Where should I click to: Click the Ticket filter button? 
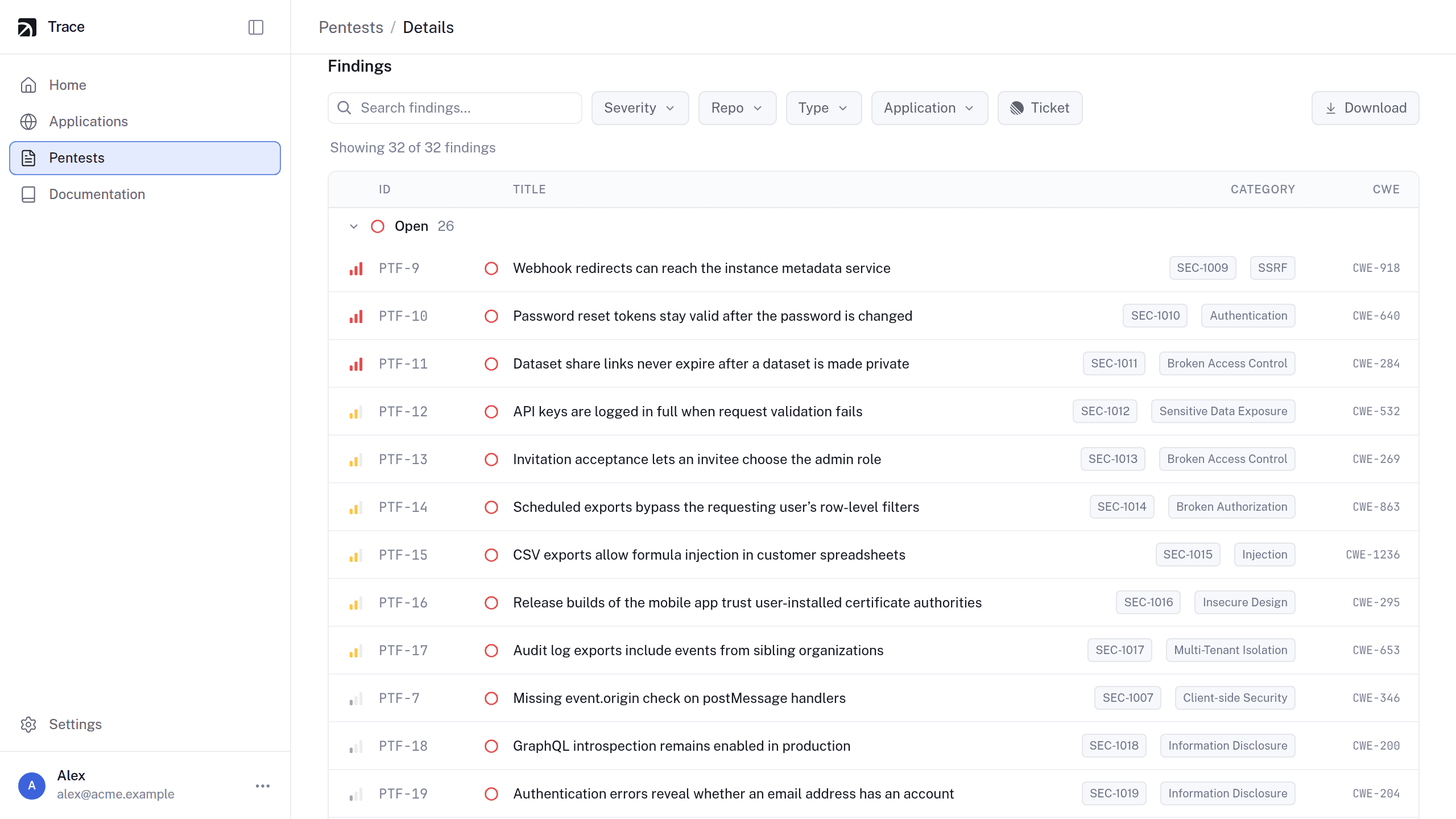1040,108
